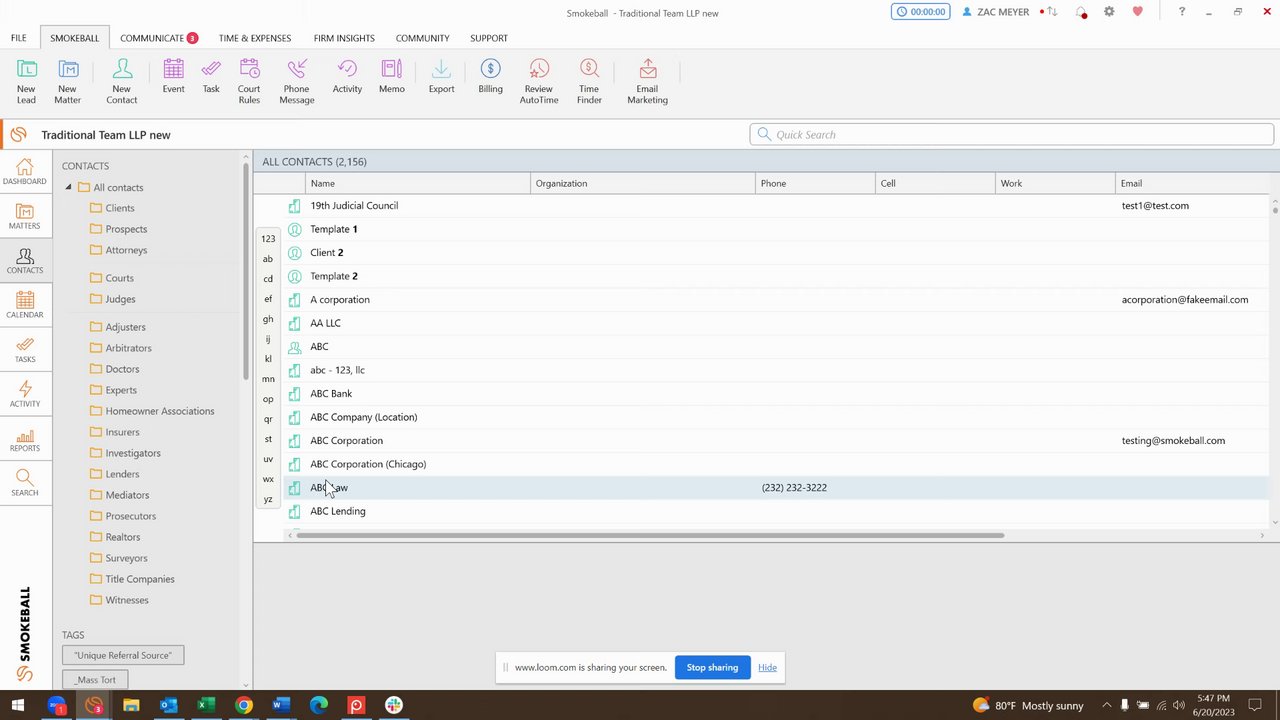The image size is (1280, 720).
Task: Switch to the COMMUNICATE tab
Action: [x=159, y=38]
